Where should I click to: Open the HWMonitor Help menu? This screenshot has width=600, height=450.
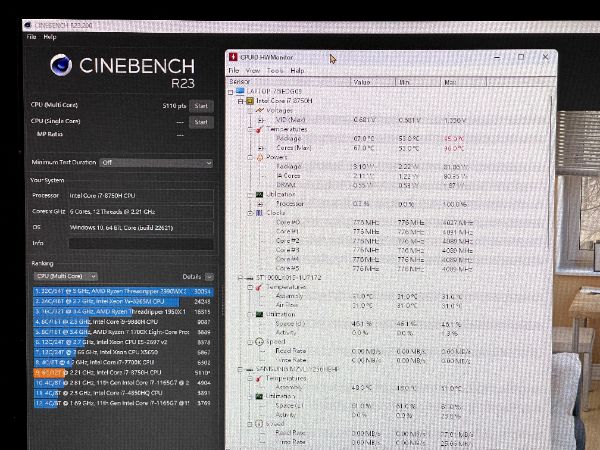297,70
